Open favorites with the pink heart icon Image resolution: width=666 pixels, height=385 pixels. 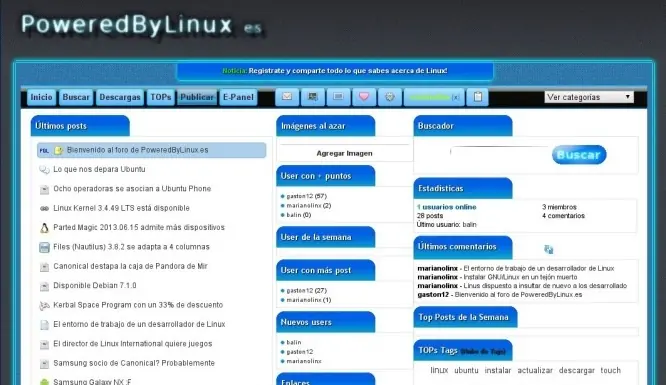364,97
